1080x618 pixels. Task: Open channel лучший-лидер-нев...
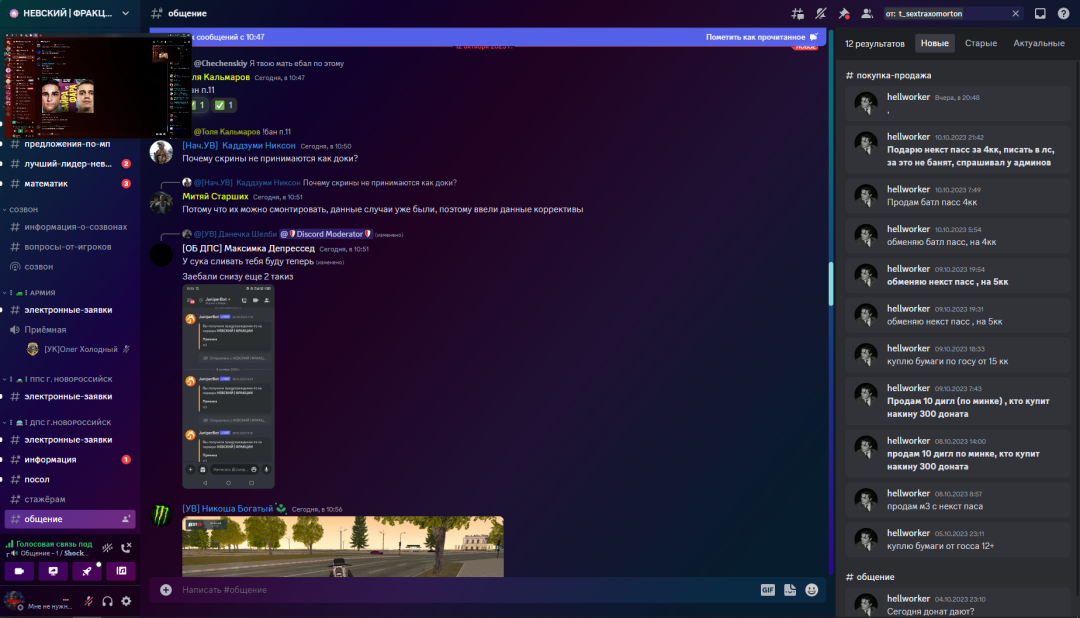click(70, 164)
